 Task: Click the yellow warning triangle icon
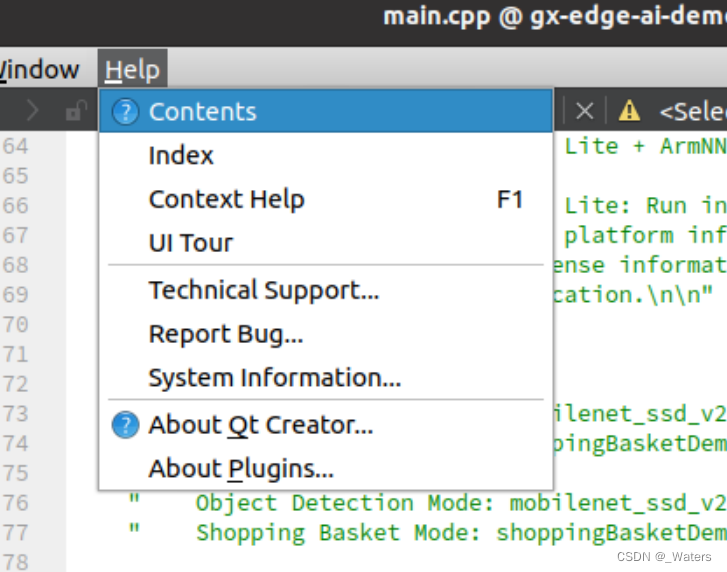click(629, 111)
